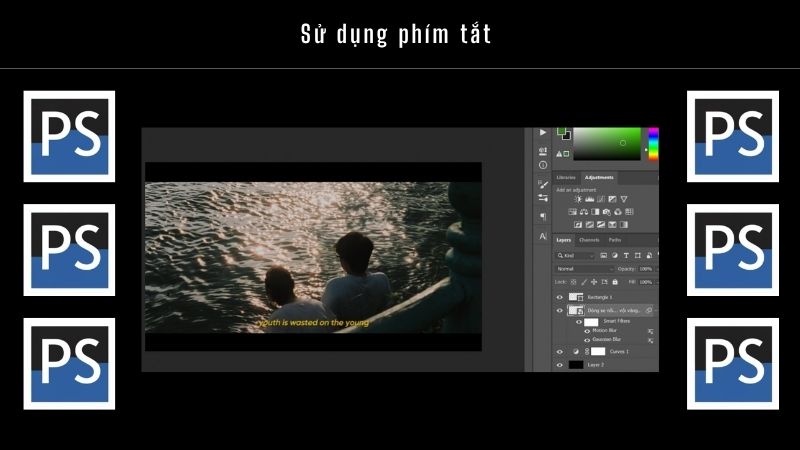Filter layers by adjustment layers icon

coord(615,255)
